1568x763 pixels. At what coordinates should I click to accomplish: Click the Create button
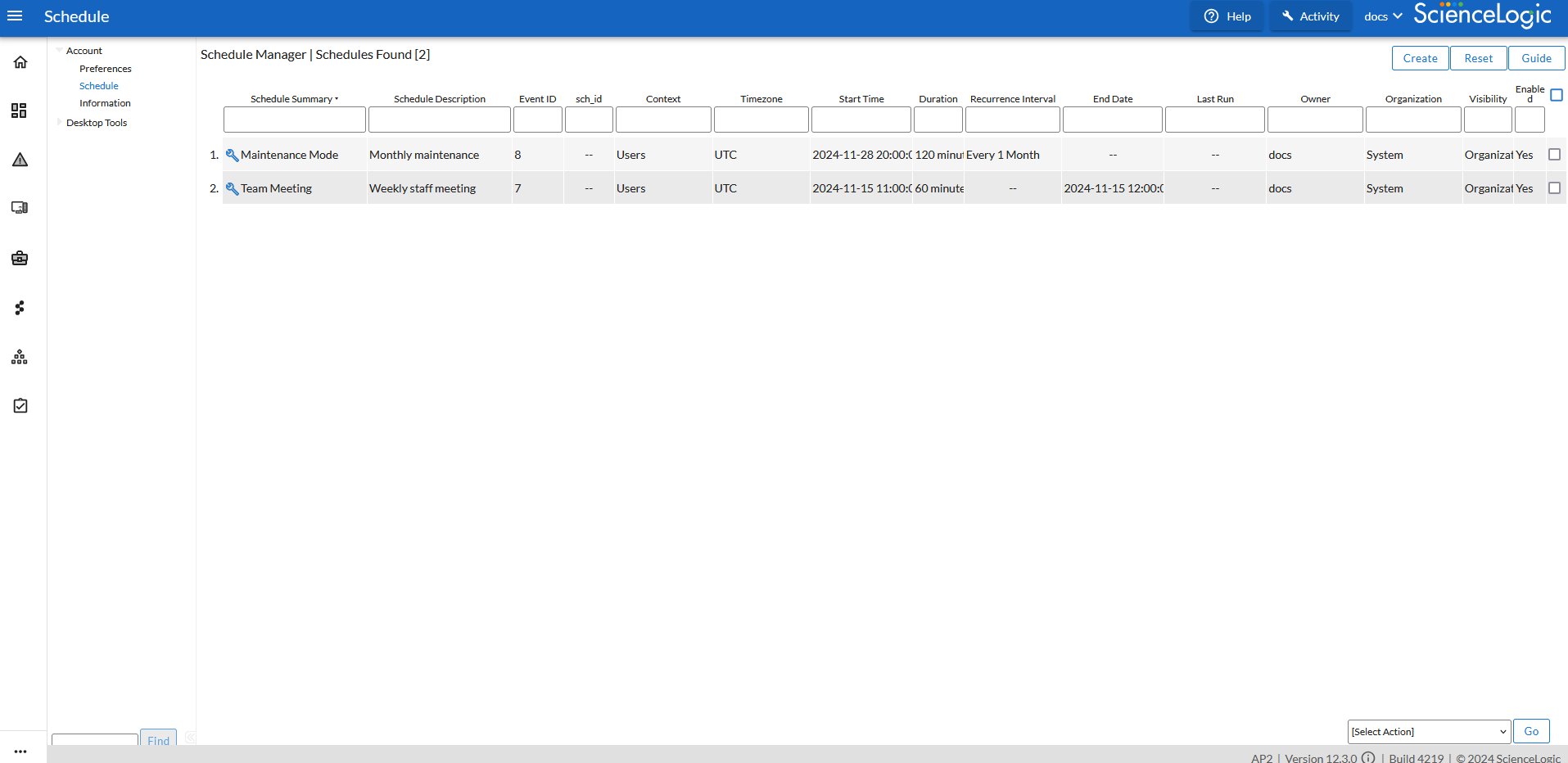[1420, 58]
